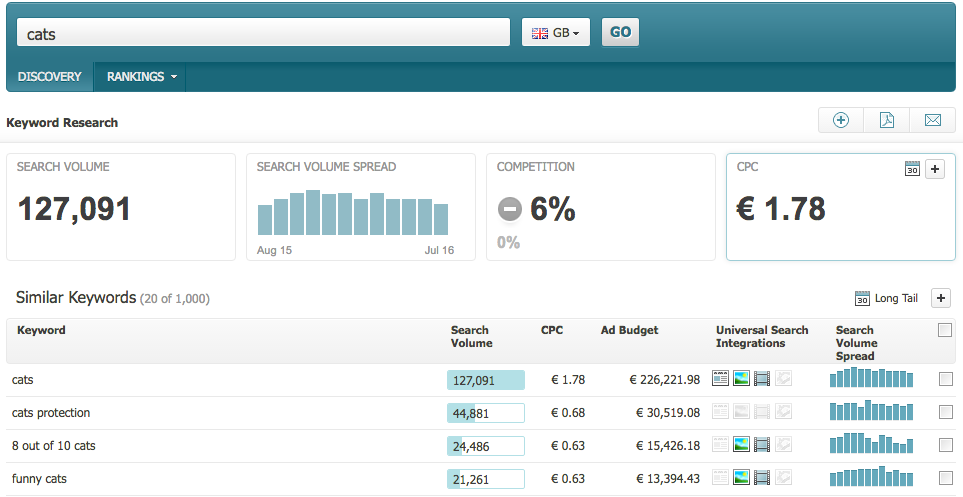Viewport: 963px width, 497px height.
Task: Expand the Rankings dropdown menu
Action: [141, 77]
